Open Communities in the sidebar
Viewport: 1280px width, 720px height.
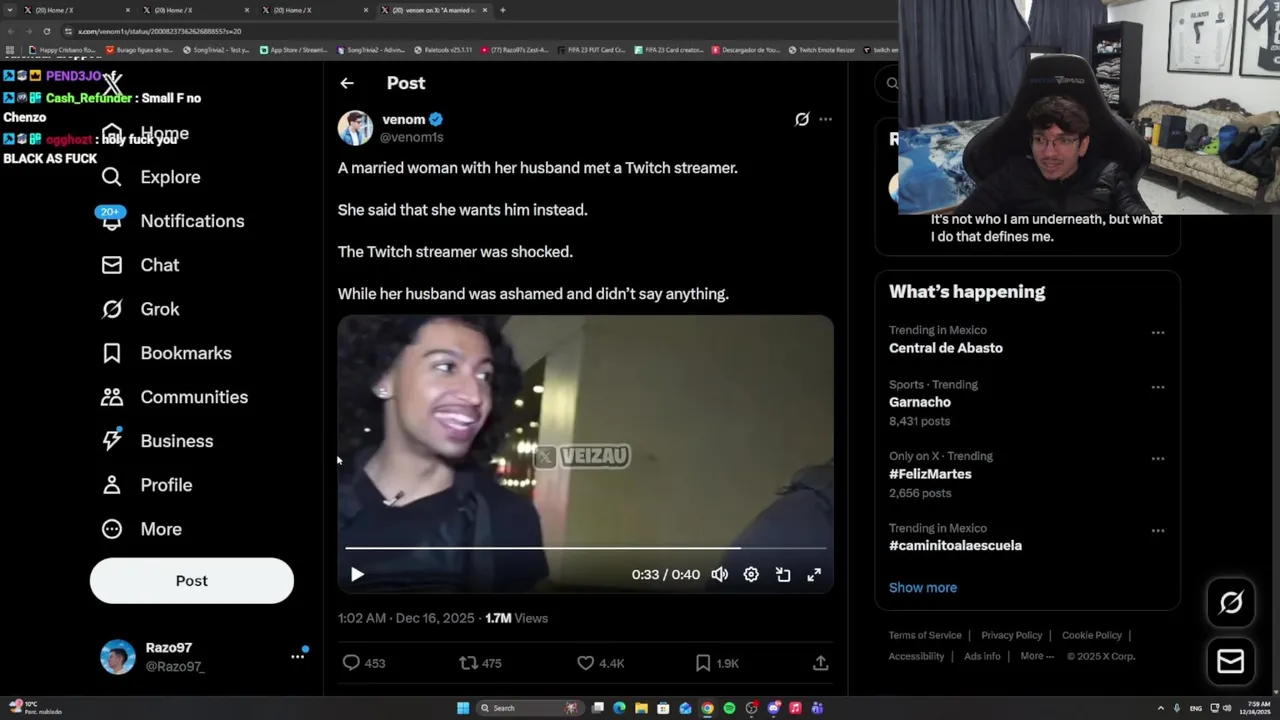174,397
